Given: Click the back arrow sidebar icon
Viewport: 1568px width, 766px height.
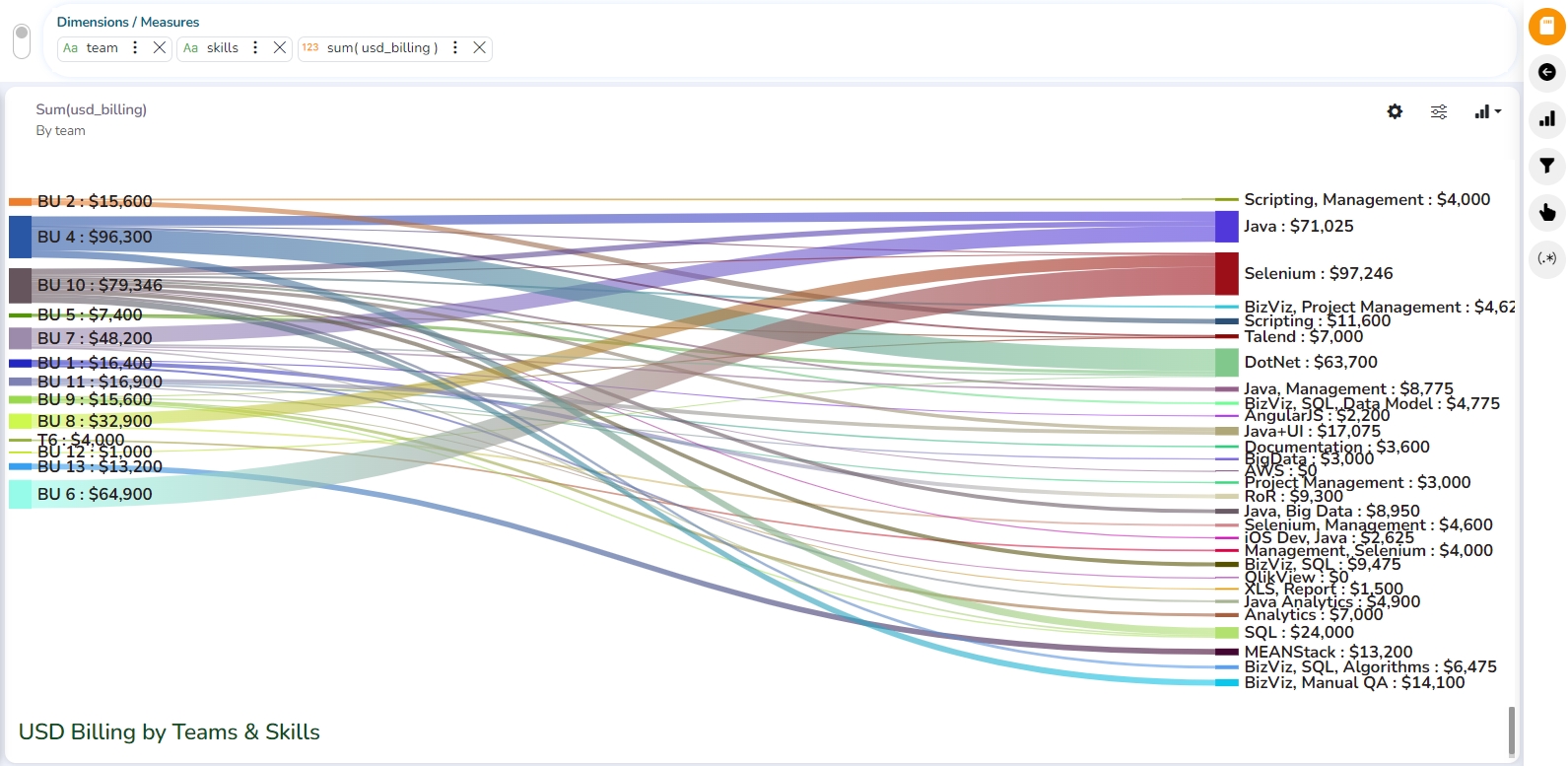Looking at the screenshot, I should (1546, 72).
